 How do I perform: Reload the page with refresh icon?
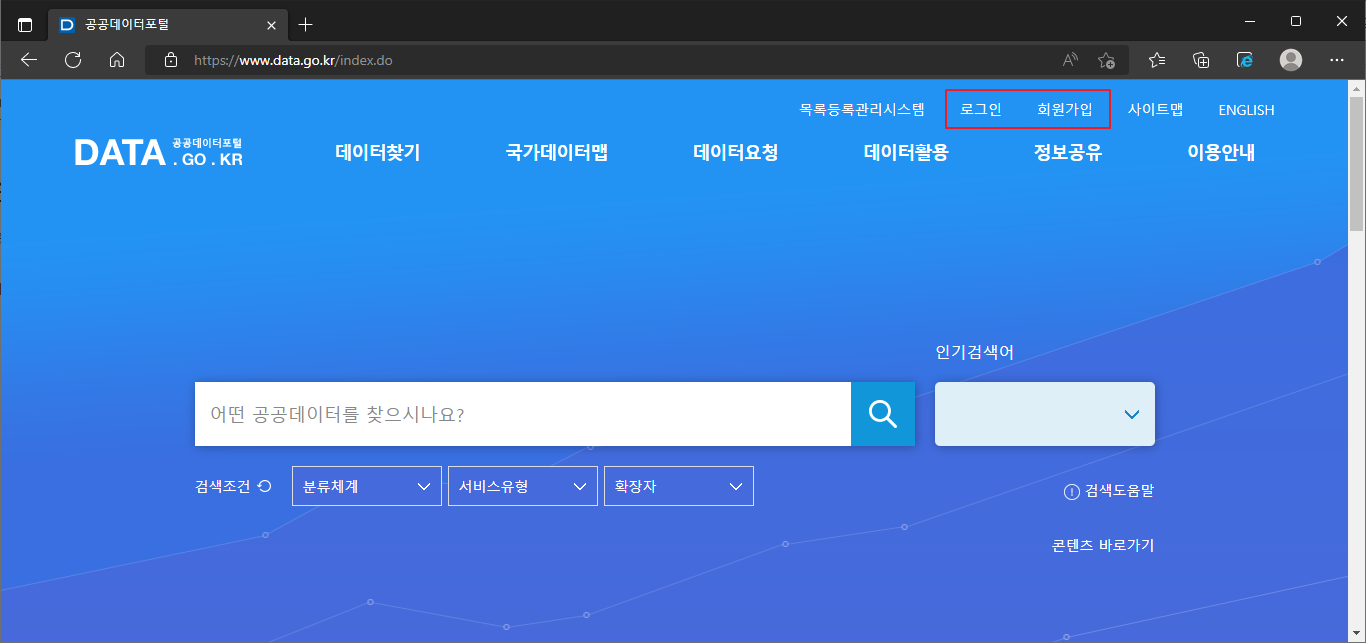click(x=73, y=60)
